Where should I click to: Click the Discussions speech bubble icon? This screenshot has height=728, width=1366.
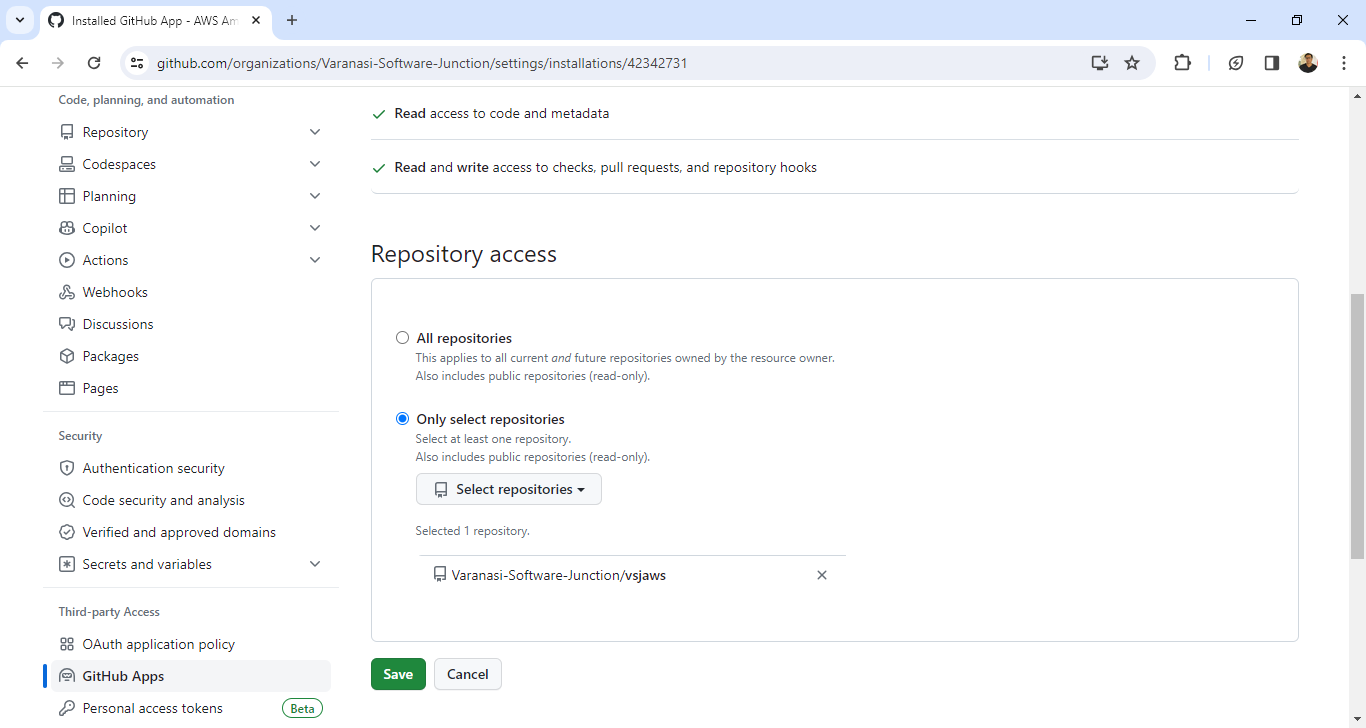[x=67, y=324]
